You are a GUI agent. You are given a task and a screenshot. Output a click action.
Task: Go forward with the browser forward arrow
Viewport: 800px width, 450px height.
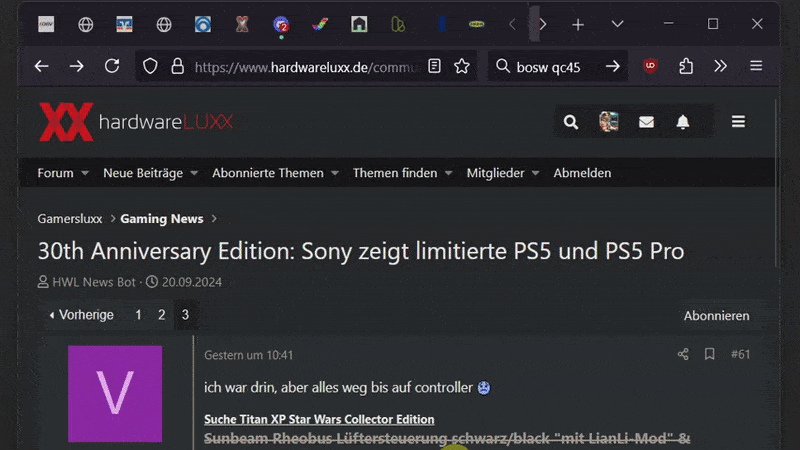[x=77, y=66]
